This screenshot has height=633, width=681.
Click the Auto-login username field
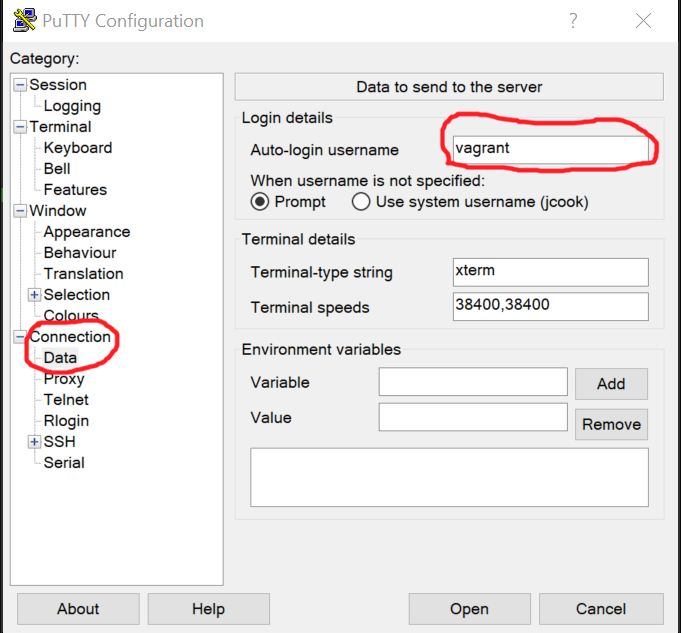pos(551,150)
